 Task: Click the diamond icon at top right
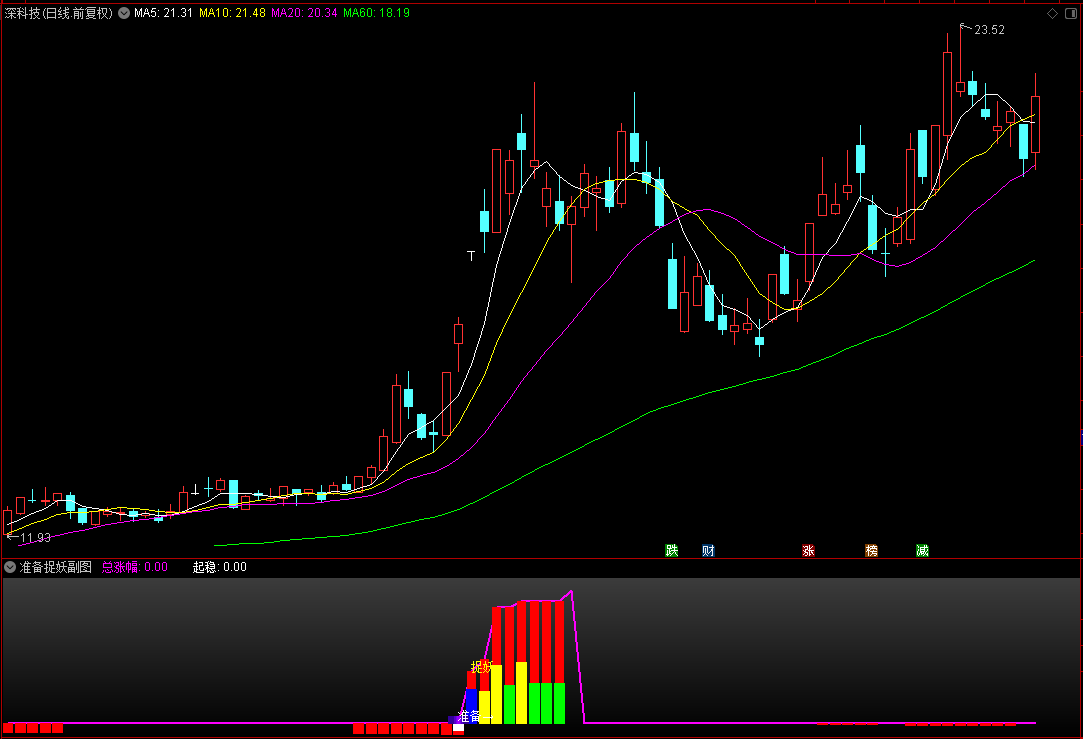tap(1053, 13)
